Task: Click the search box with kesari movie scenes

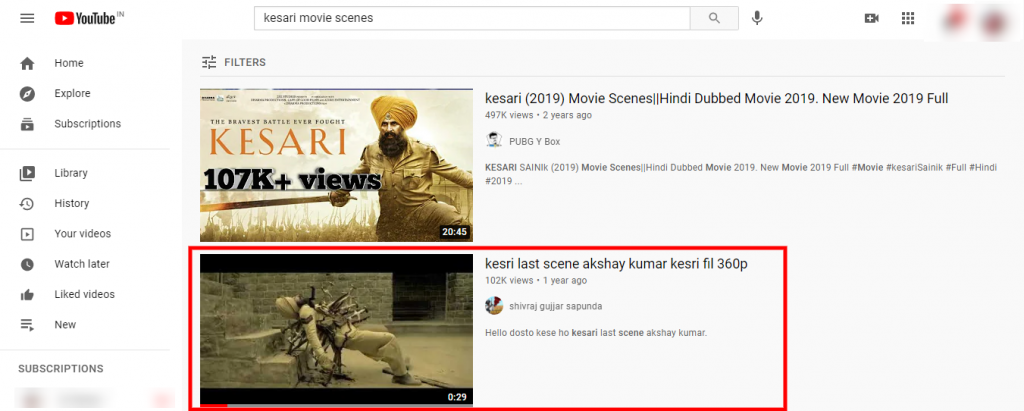Action: click(x=472, y=18)
